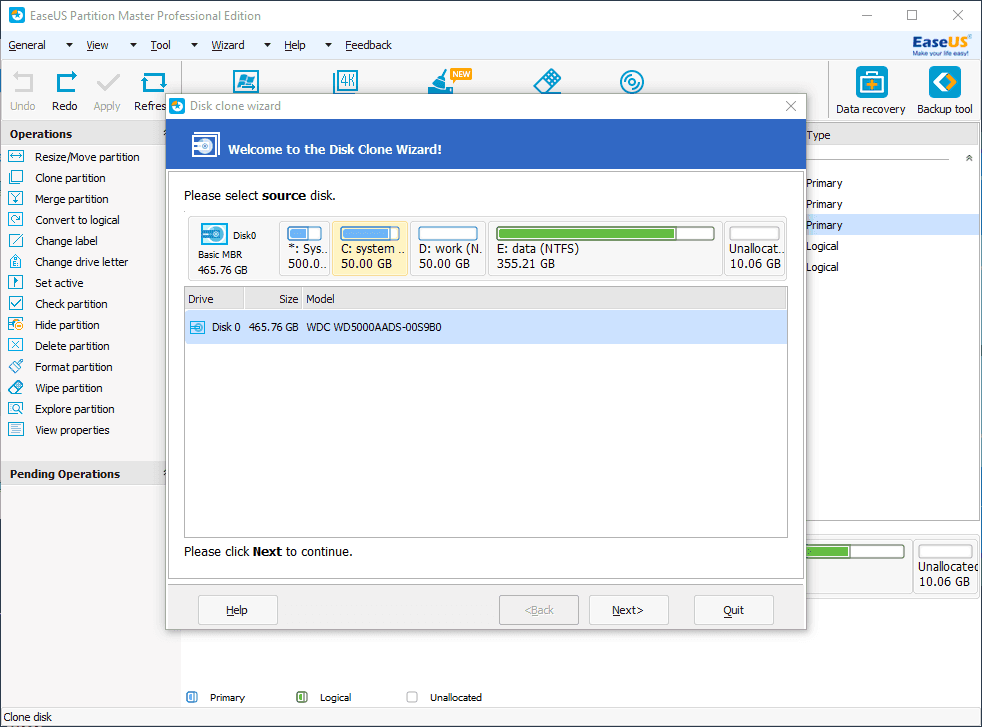Click Next in the Disk Clone Wizard
982x727 pixels.
pyautogui.click(x=628, y=609)
